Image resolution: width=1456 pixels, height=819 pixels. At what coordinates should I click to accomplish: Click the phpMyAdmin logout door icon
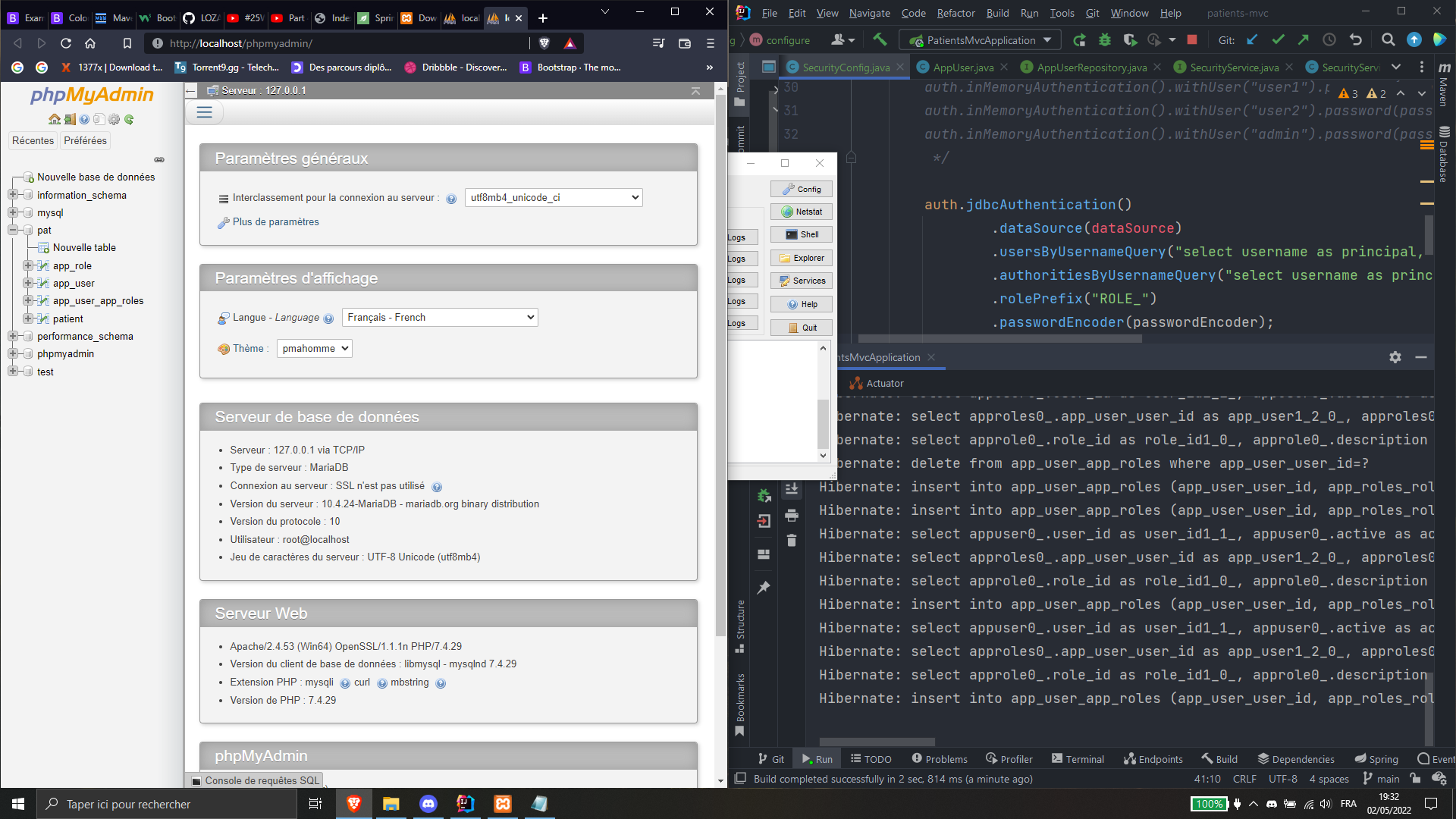coord(70,119)
